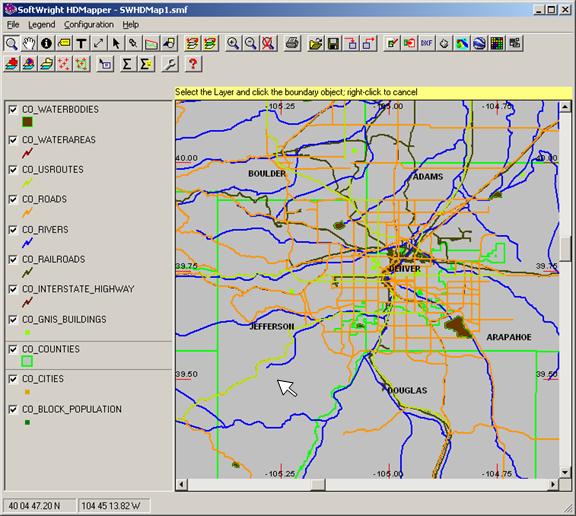
Task: Uncheck the CO_WATERBODIES layer
Action: click(13, 110)
